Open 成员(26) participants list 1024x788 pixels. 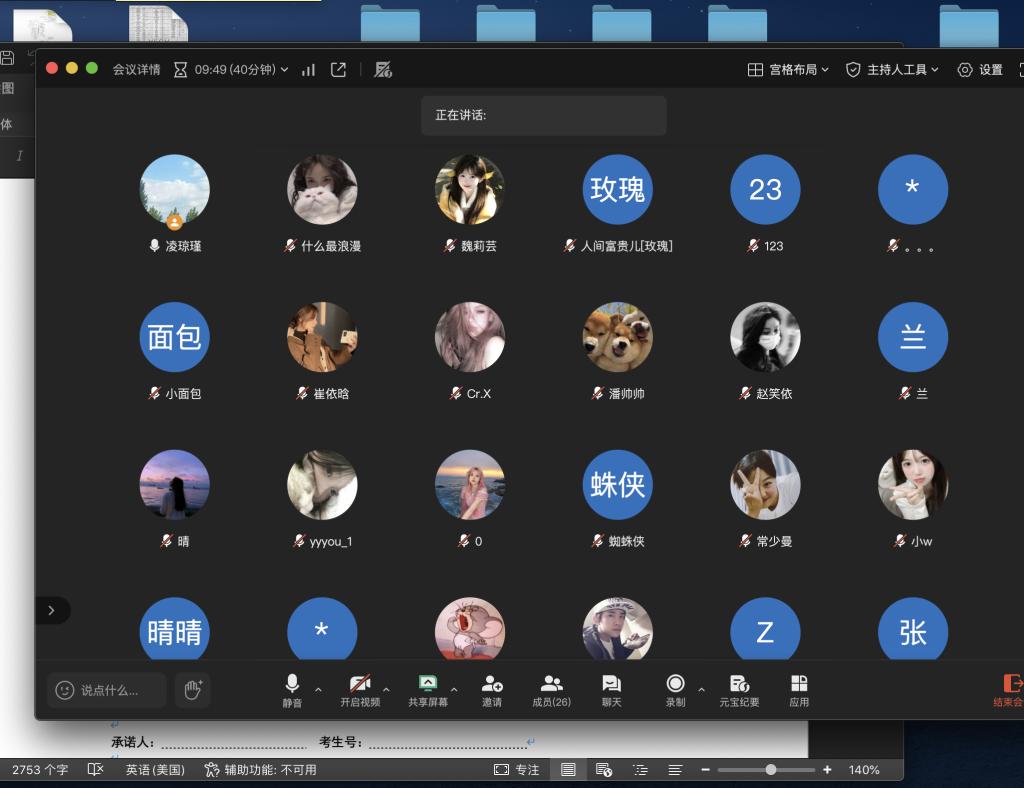pyautogui.click(x=551, y=690)
